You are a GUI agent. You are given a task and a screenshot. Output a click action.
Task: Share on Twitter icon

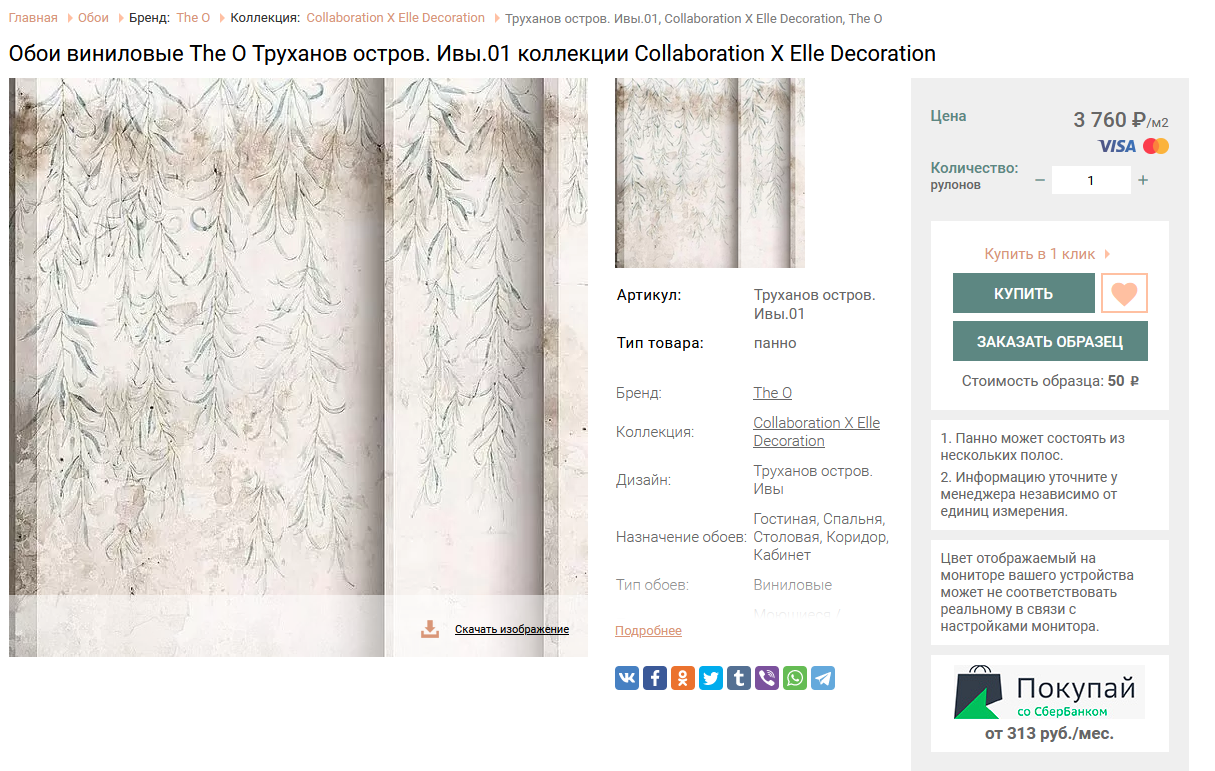pyautogui.click(x=711, y=678)
